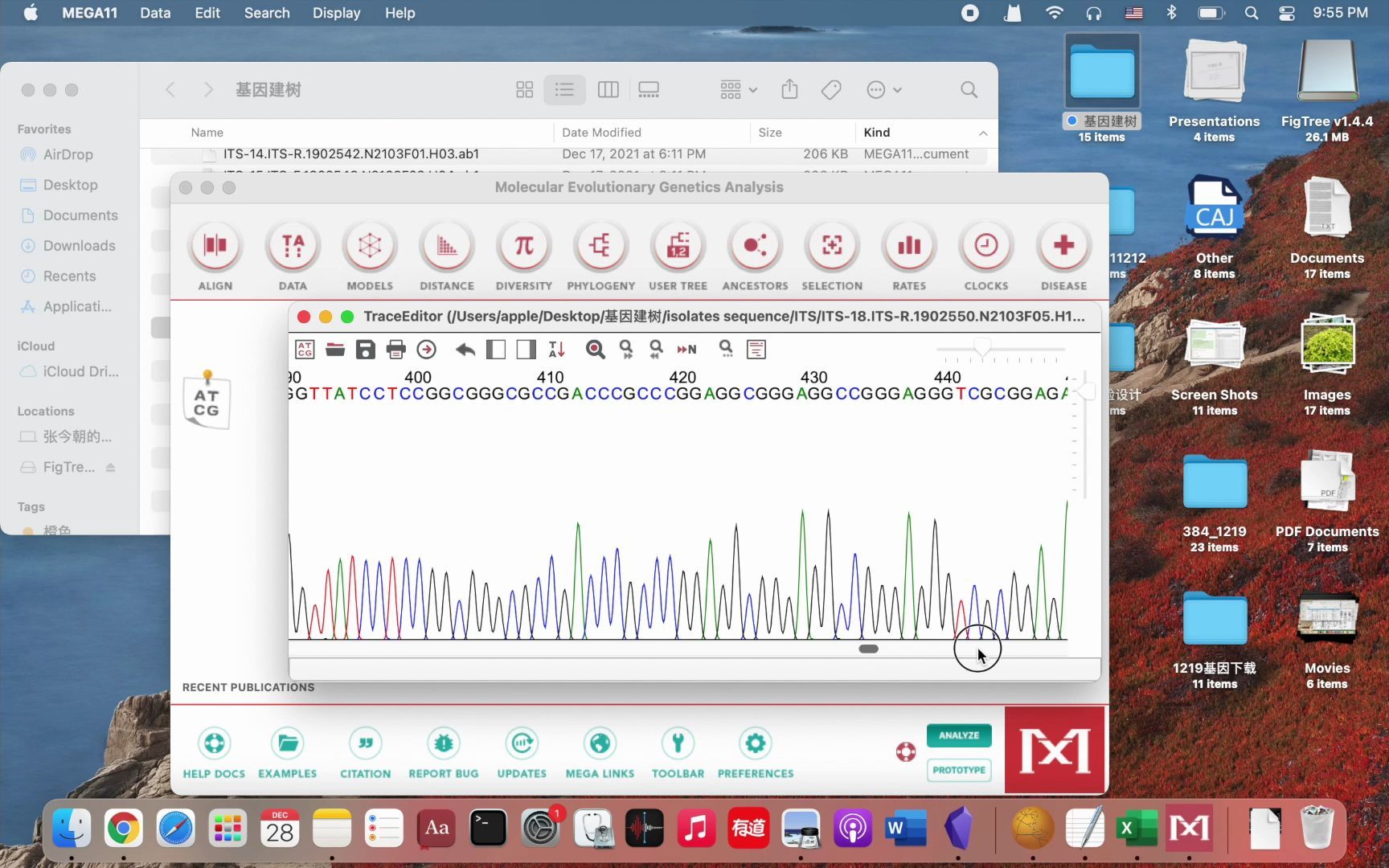Image resolution: width=1389 pixels, height=868 pixels.
Task: Click the find magnifier icon in TraceEditor
Action: tap(596, 349)
